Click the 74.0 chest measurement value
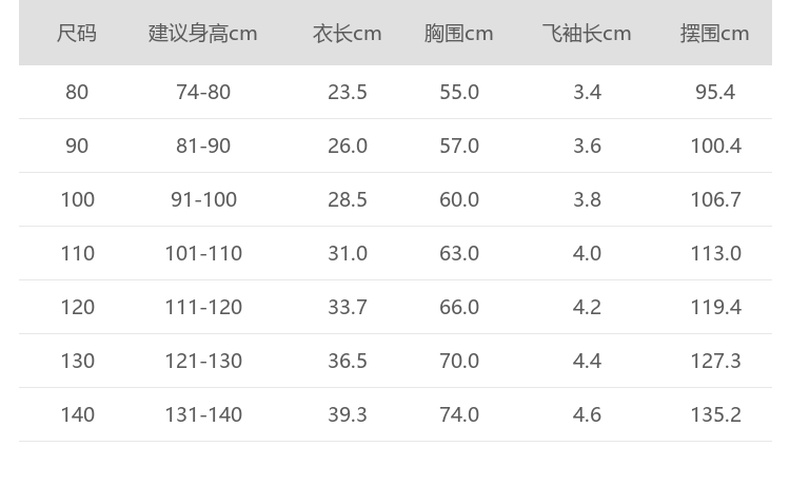 [459, 414]
